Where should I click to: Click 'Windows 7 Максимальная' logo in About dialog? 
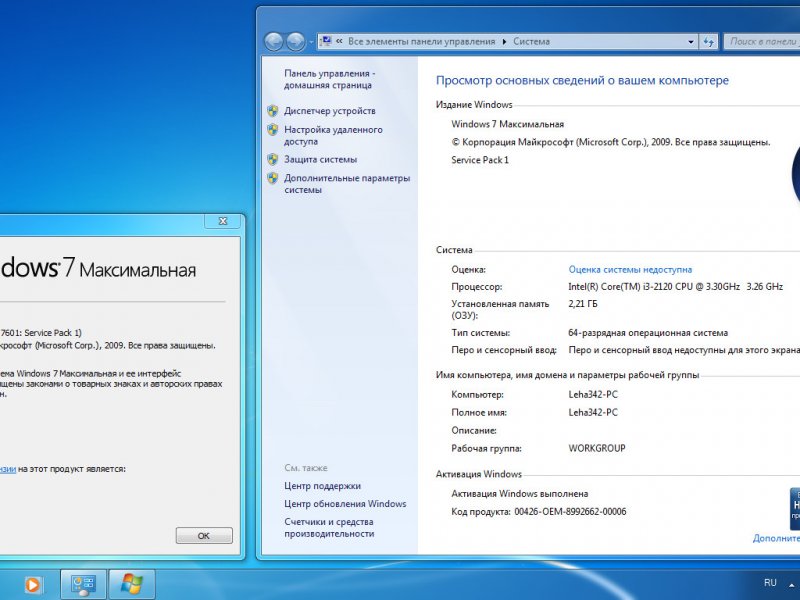[98, 268]
